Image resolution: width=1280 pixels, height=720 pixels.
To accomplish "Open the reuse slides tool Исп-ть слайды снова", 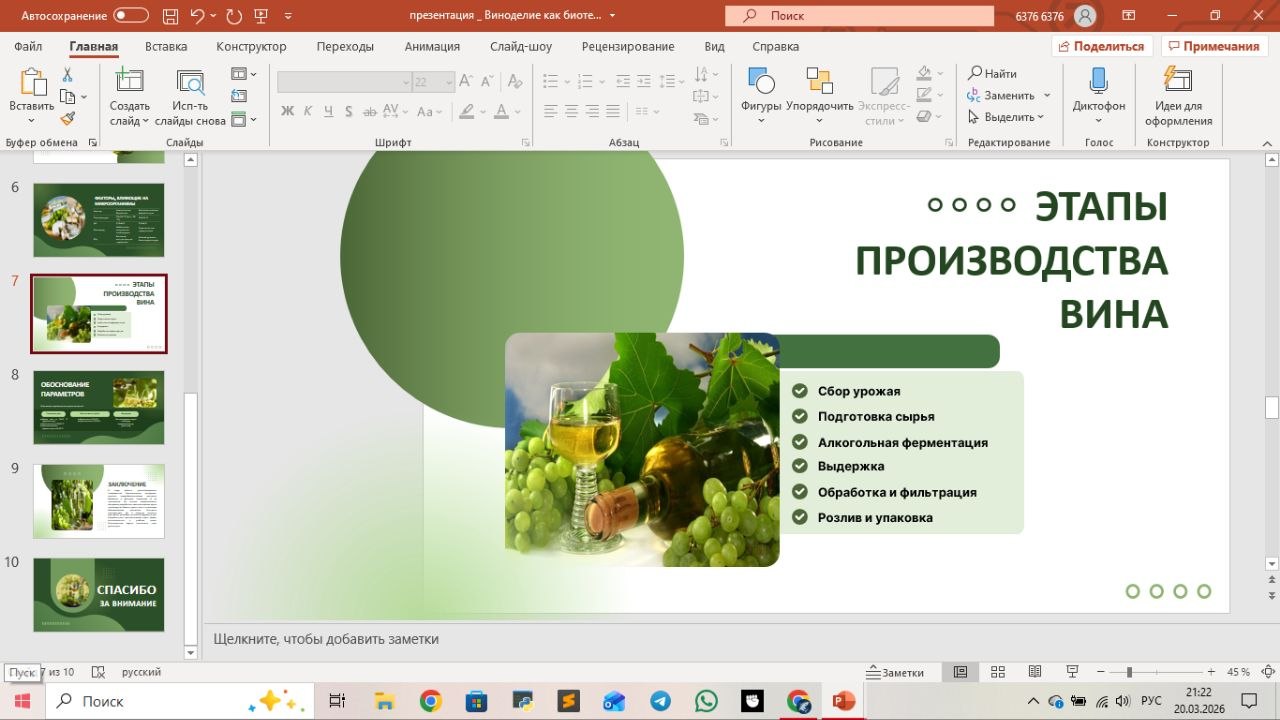I will pyautogui.click(x=190, y=98).
